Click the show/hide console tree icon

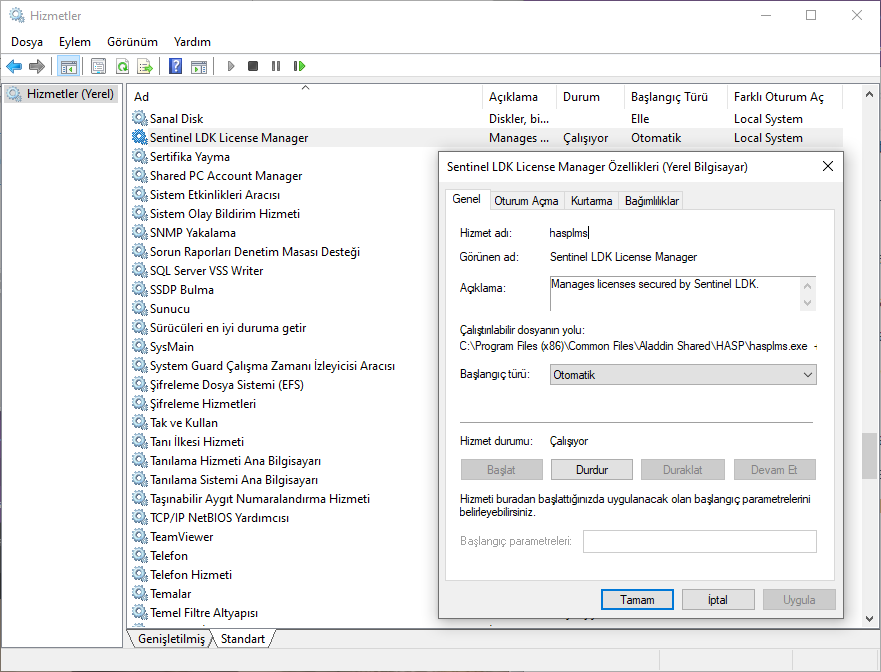tap(68, 66)
